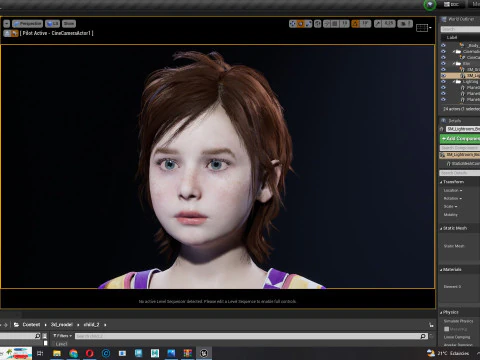Select the translate gizmo tool

pos(293,24)
